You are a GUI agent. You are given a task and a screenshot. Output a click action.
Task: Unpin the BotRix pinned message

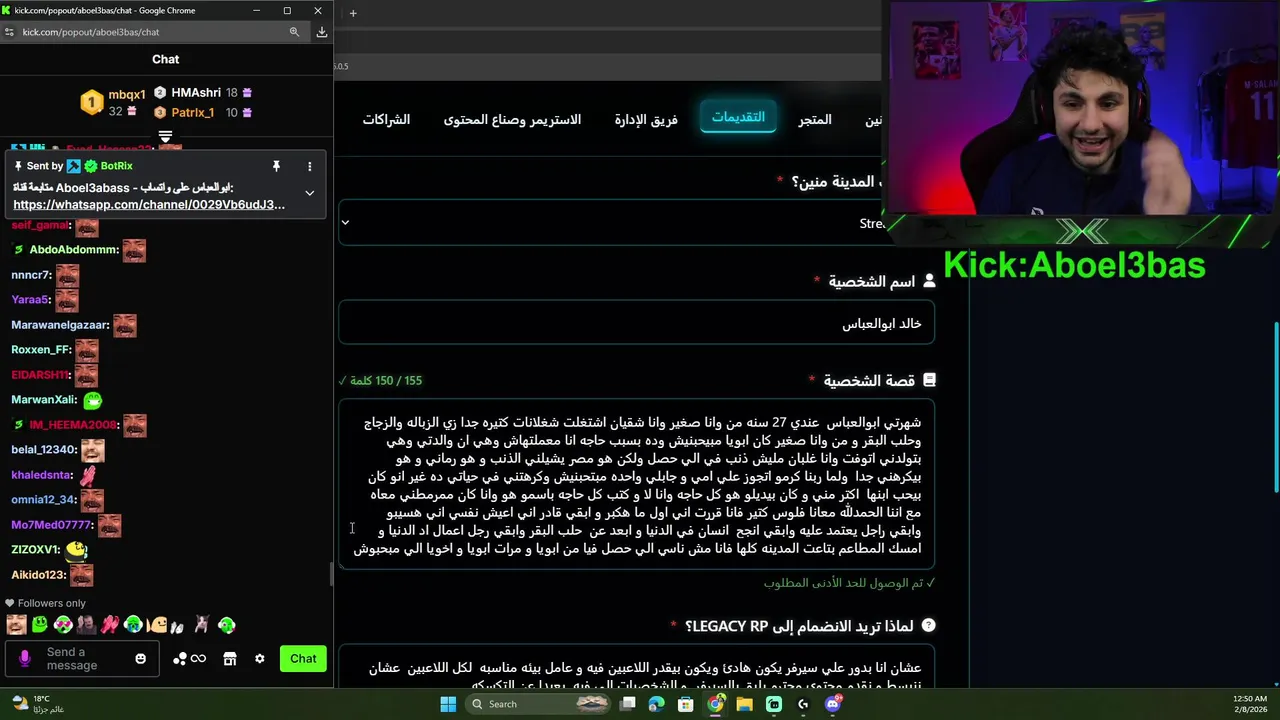point(276,166)
